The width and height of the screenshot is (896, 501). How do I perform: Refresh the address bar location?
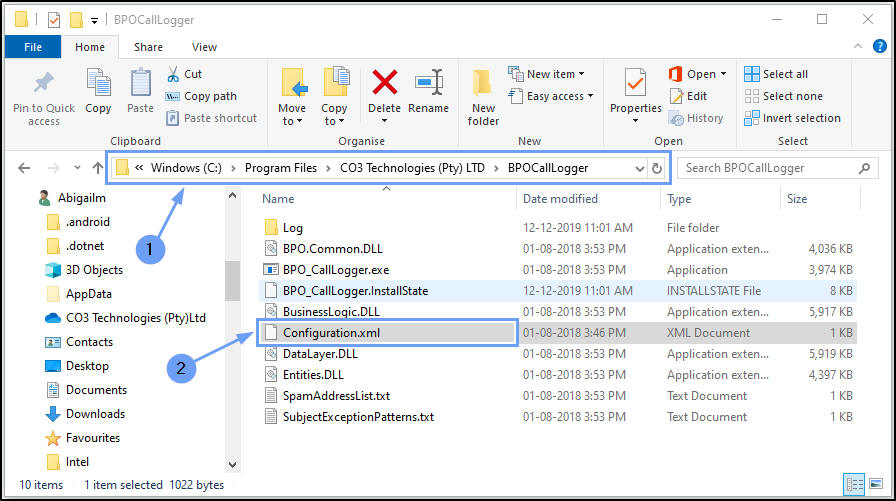657,168
